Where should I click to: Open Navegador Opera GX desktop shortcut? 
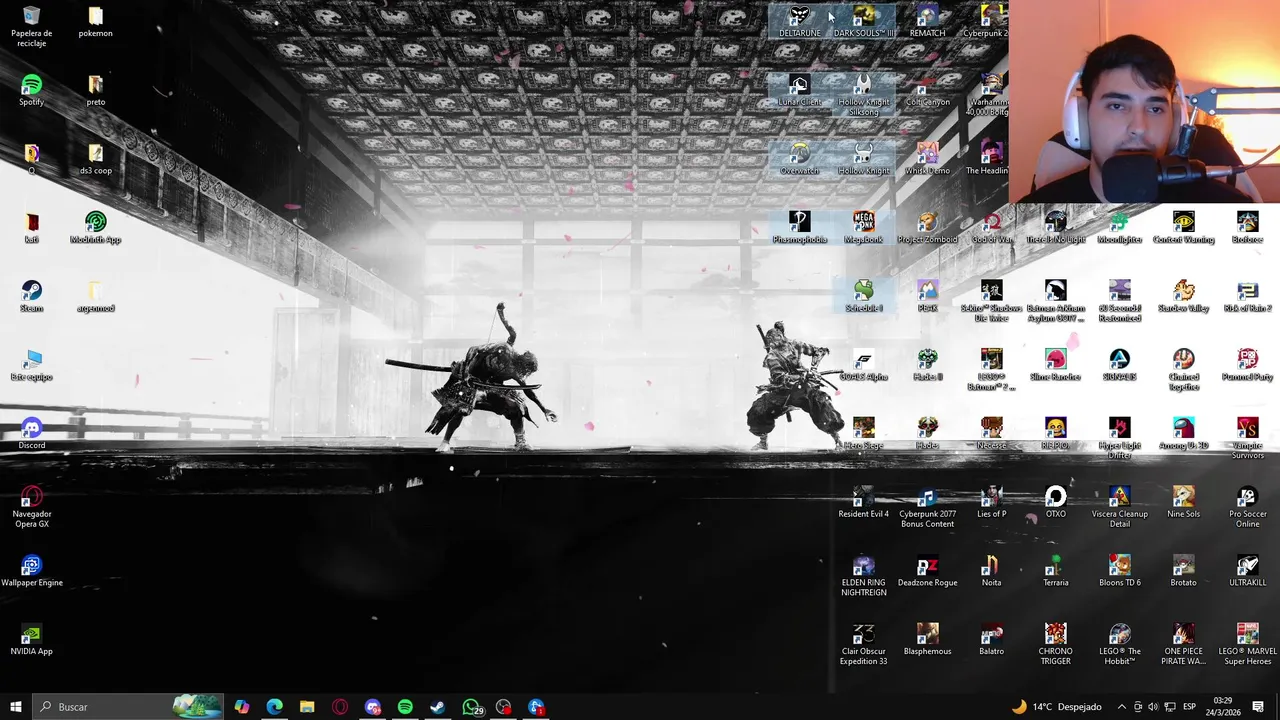tap(31, 507)
